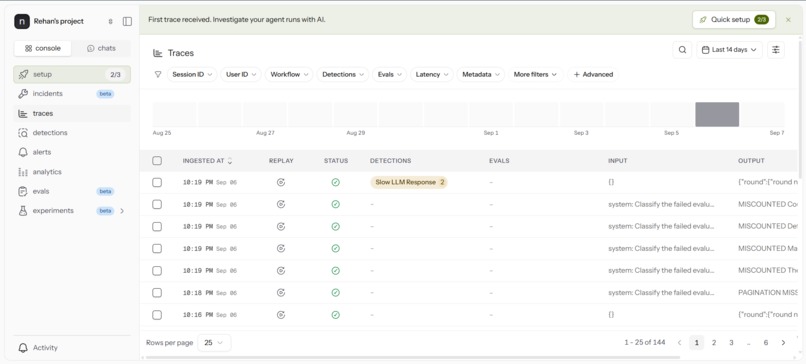Viewport: 806px width, 364px height.
Task: Open the project switcher arrows
Action: (110, 22)
